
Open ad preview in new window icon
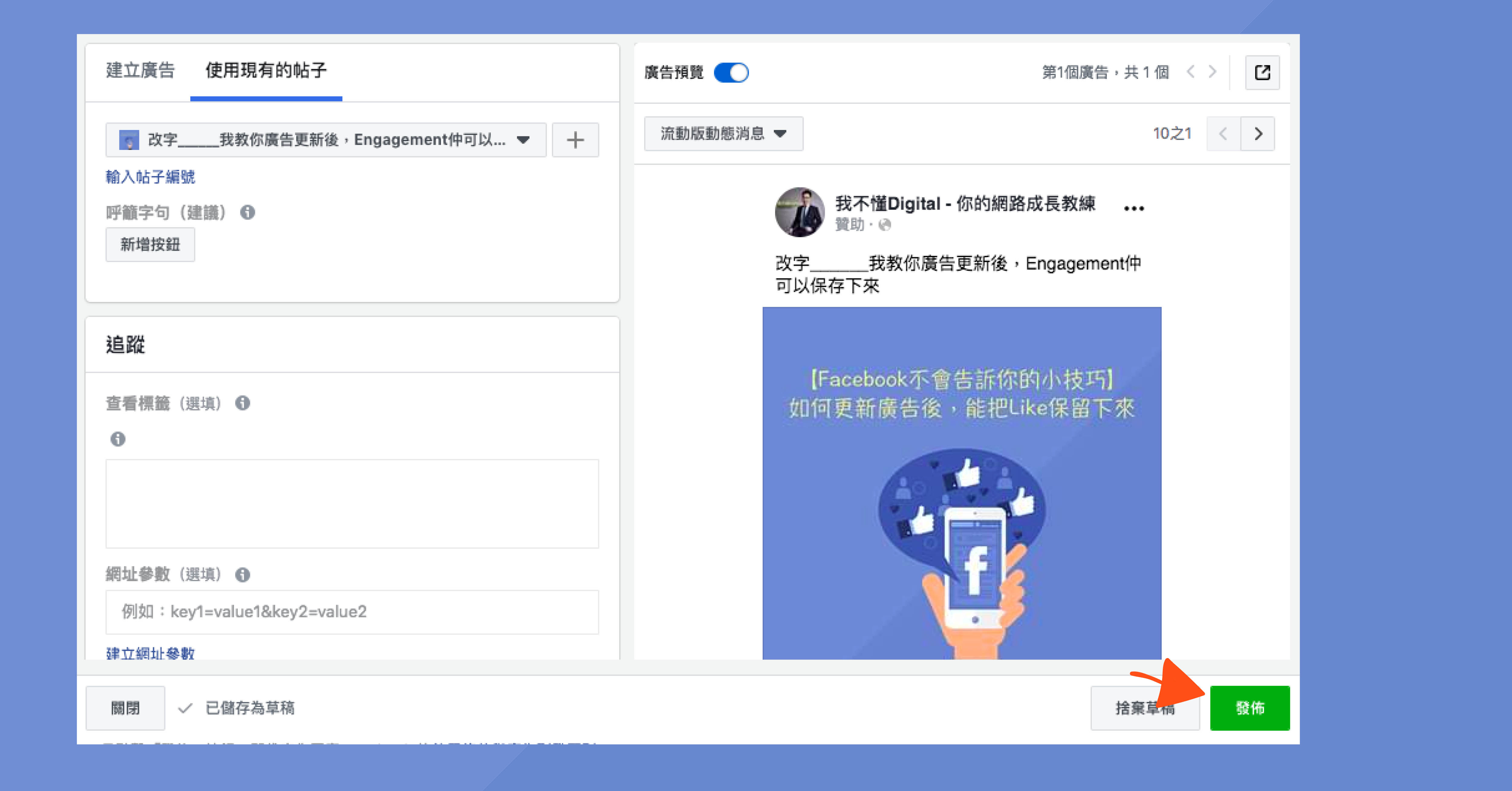coord(1263,73)
